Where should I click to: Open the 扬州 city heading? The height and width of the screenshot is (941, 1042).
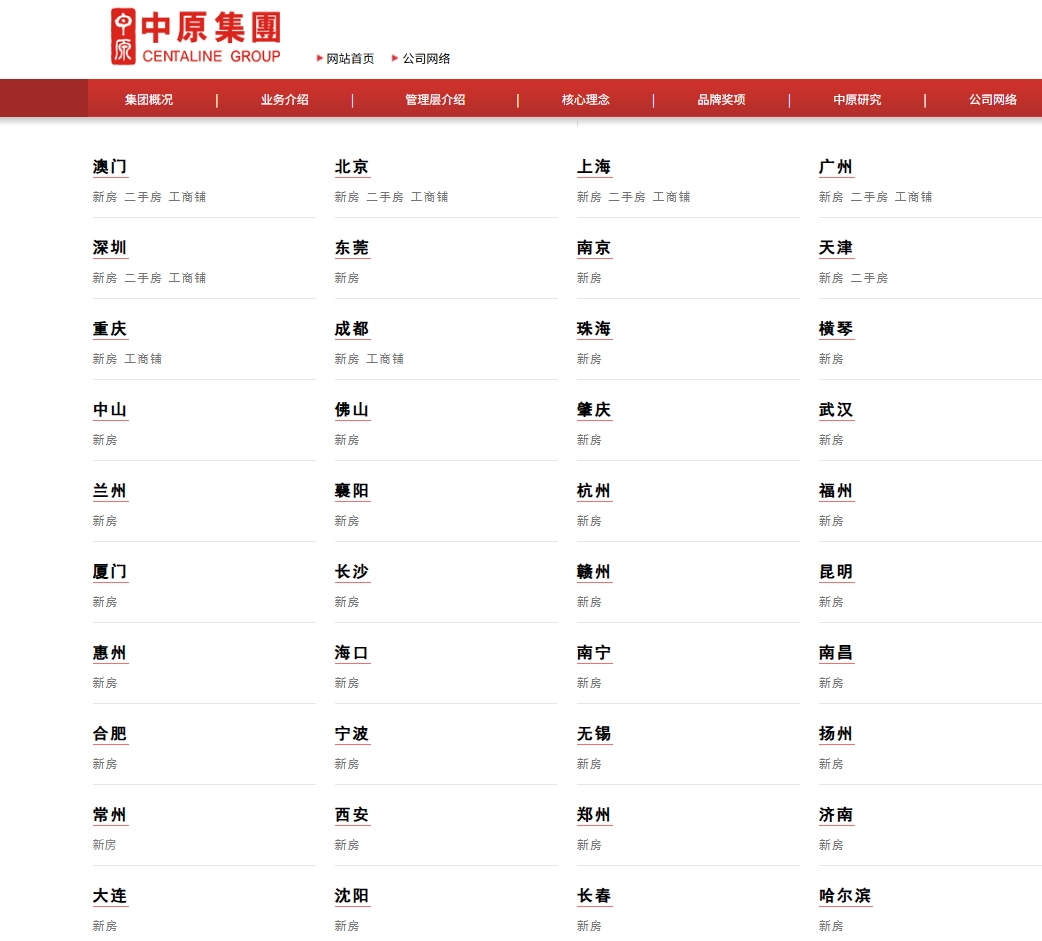835,734
